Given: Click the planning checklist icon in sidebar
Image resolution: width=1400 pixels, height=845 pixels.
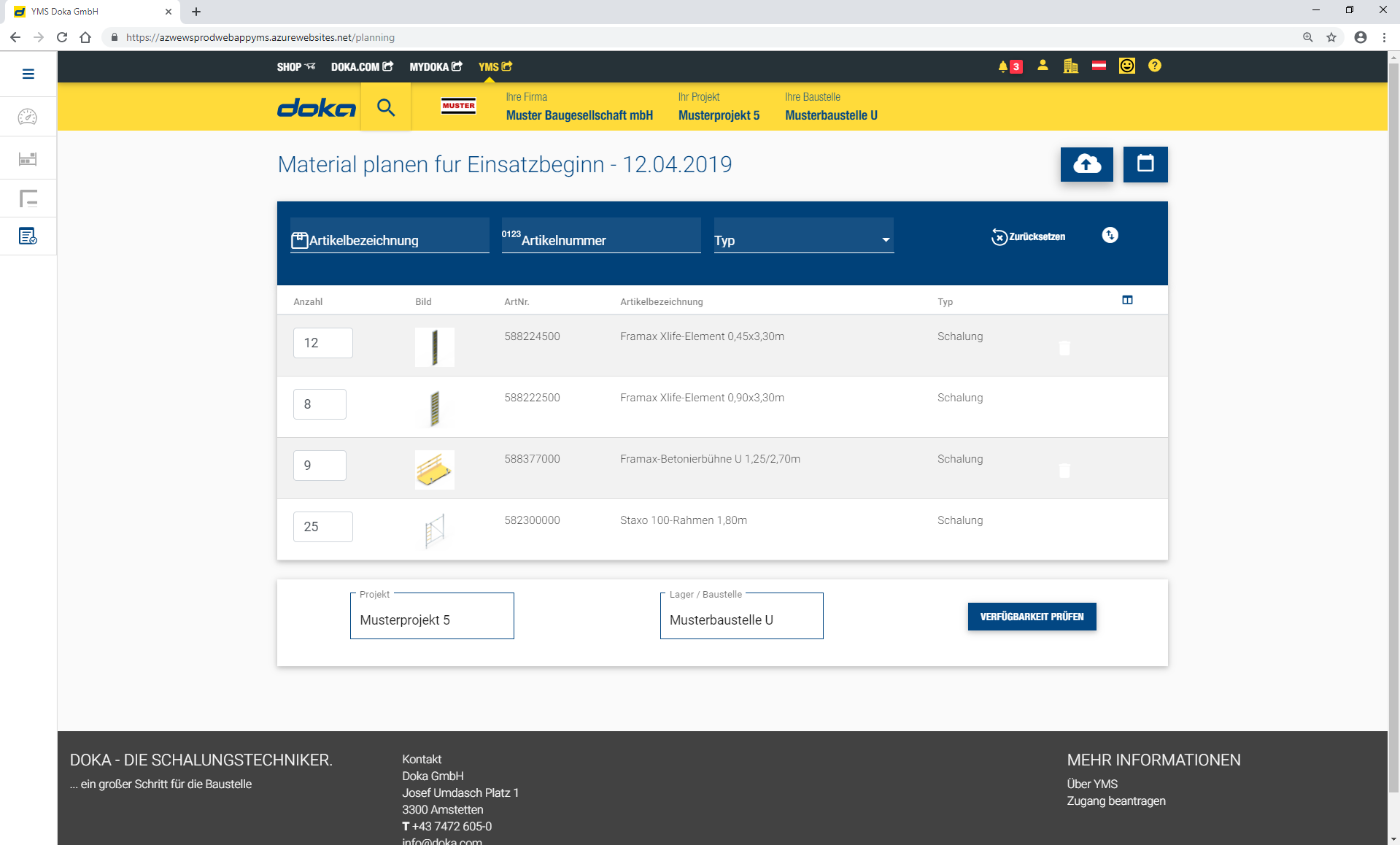Looking at the screenshot, I should pyautogui.click(x=28, y=236).
